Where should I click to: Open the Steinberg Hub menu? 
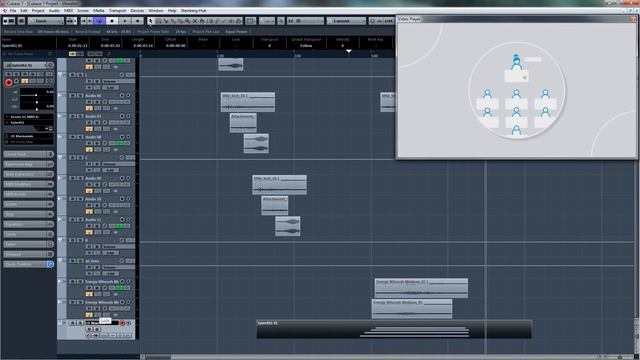[x=193, y=11]
